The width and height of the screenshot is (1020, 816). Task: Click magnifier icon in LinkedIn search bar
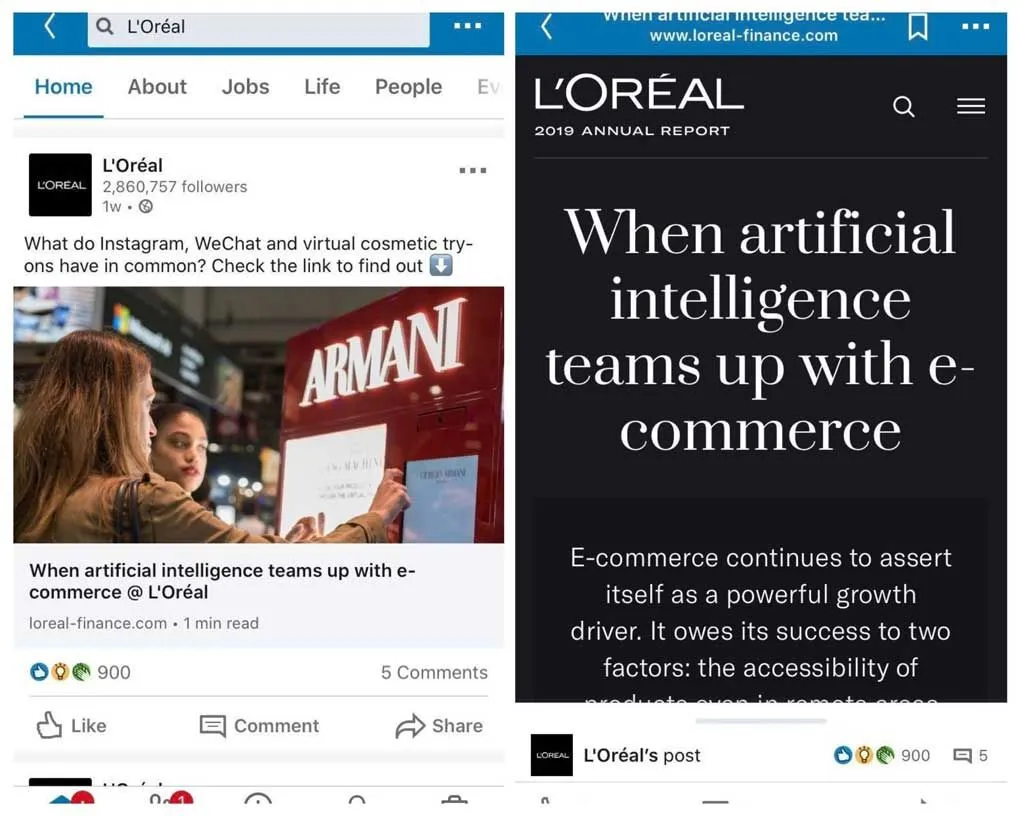pyautogui.click(x=105, y=26)
